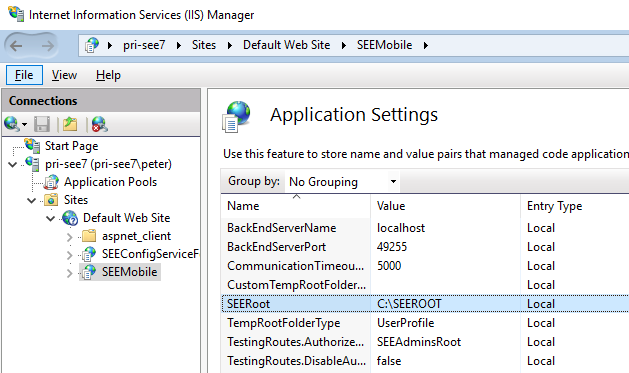Open the arrow after SEEMobile breadcrumb
The height and width of the screenshot is (373, 629).
pyautogui.click(x=426, y=45)
